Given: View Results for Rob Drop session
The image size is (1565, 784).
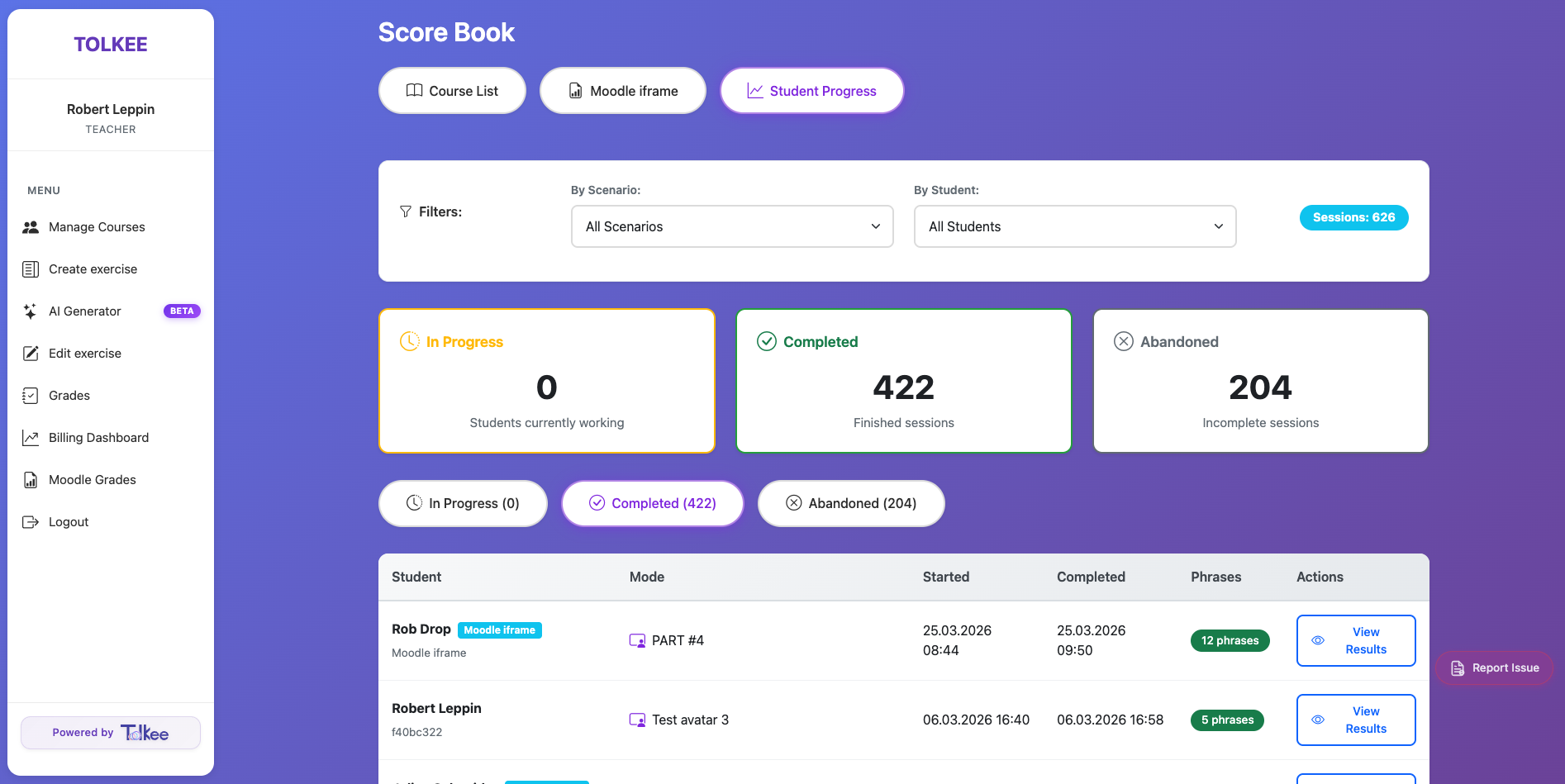Looking at the screenshot, I should pos(1355,640).
